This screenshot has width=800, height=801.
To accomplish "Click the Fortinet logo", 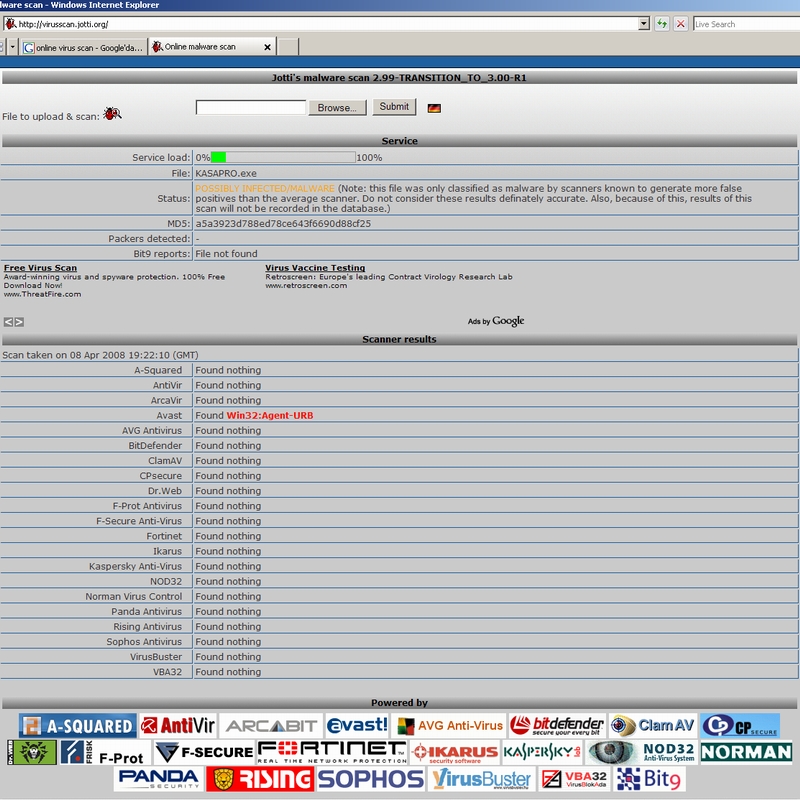I will (x=332, y=752).
